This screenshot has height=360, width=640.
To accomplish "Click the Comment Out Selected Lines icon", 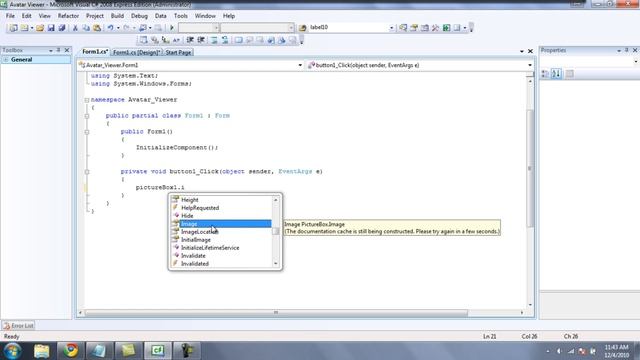I will (214, 40).
